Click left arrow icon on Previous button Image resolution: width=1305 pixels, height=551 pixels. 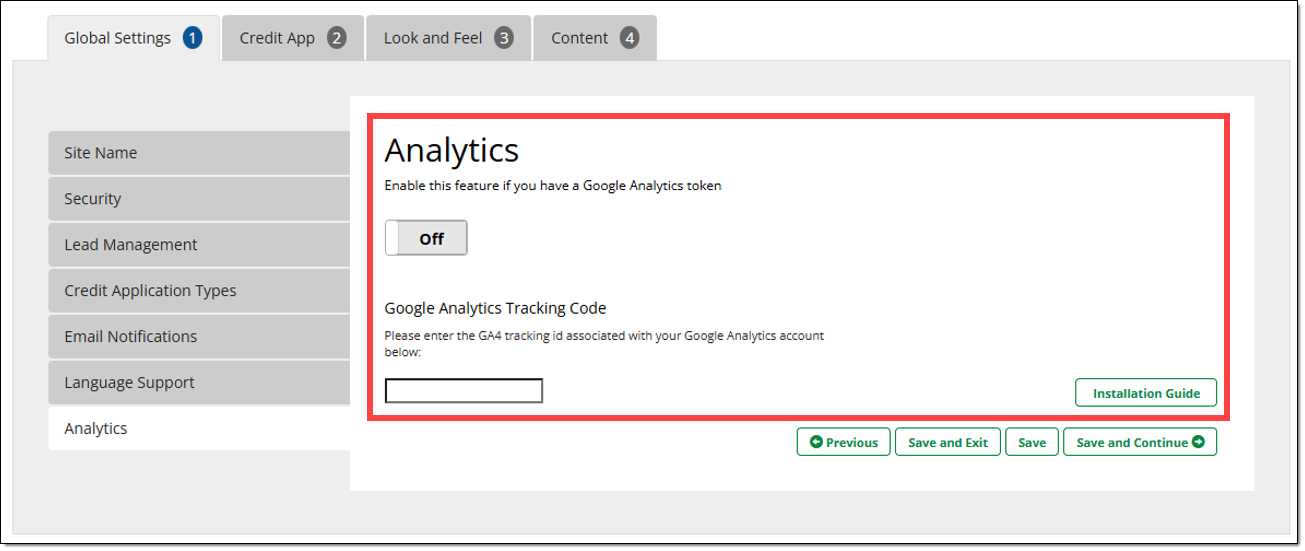(816, 442)
